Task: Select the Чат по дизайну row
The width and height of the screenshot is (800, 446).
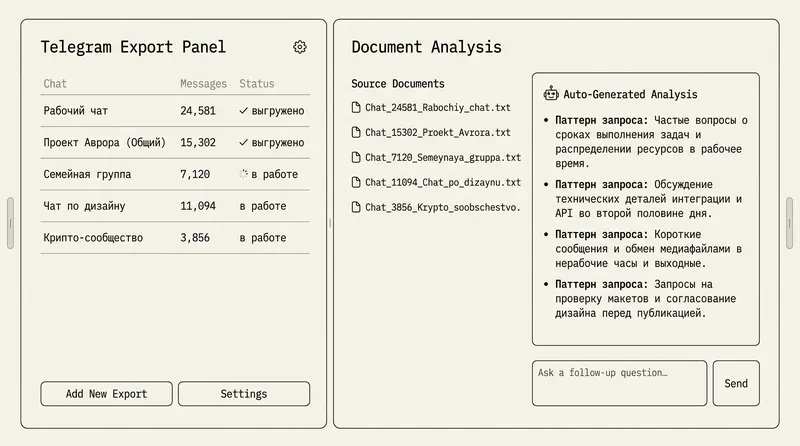Action: pos(175,206)
